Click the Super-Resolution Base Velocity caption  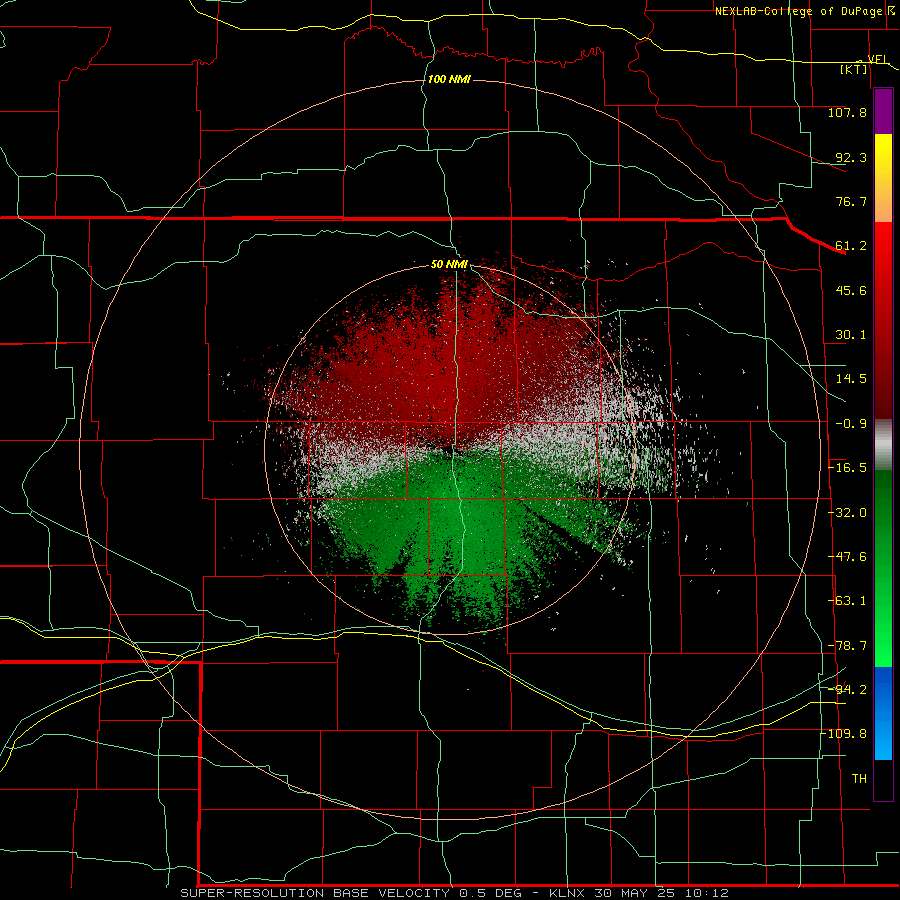click(455, 893)
